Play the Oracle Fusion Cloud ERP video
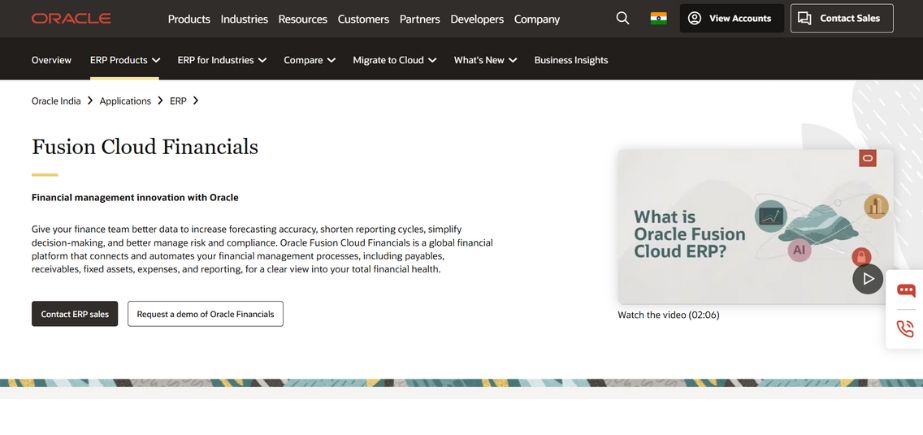The height and width of the screenshot is (435, 923). pyautogui.click(x=868, y=279)
